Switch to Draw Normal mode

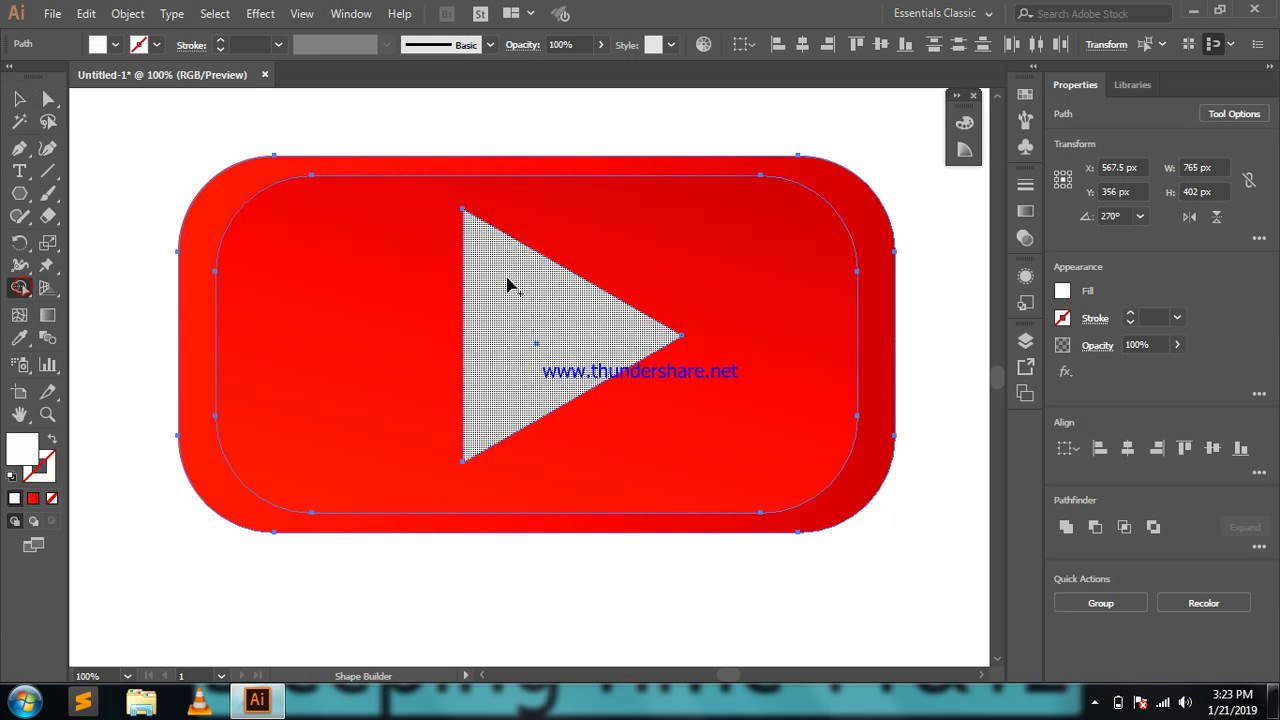tap(15, 521)
